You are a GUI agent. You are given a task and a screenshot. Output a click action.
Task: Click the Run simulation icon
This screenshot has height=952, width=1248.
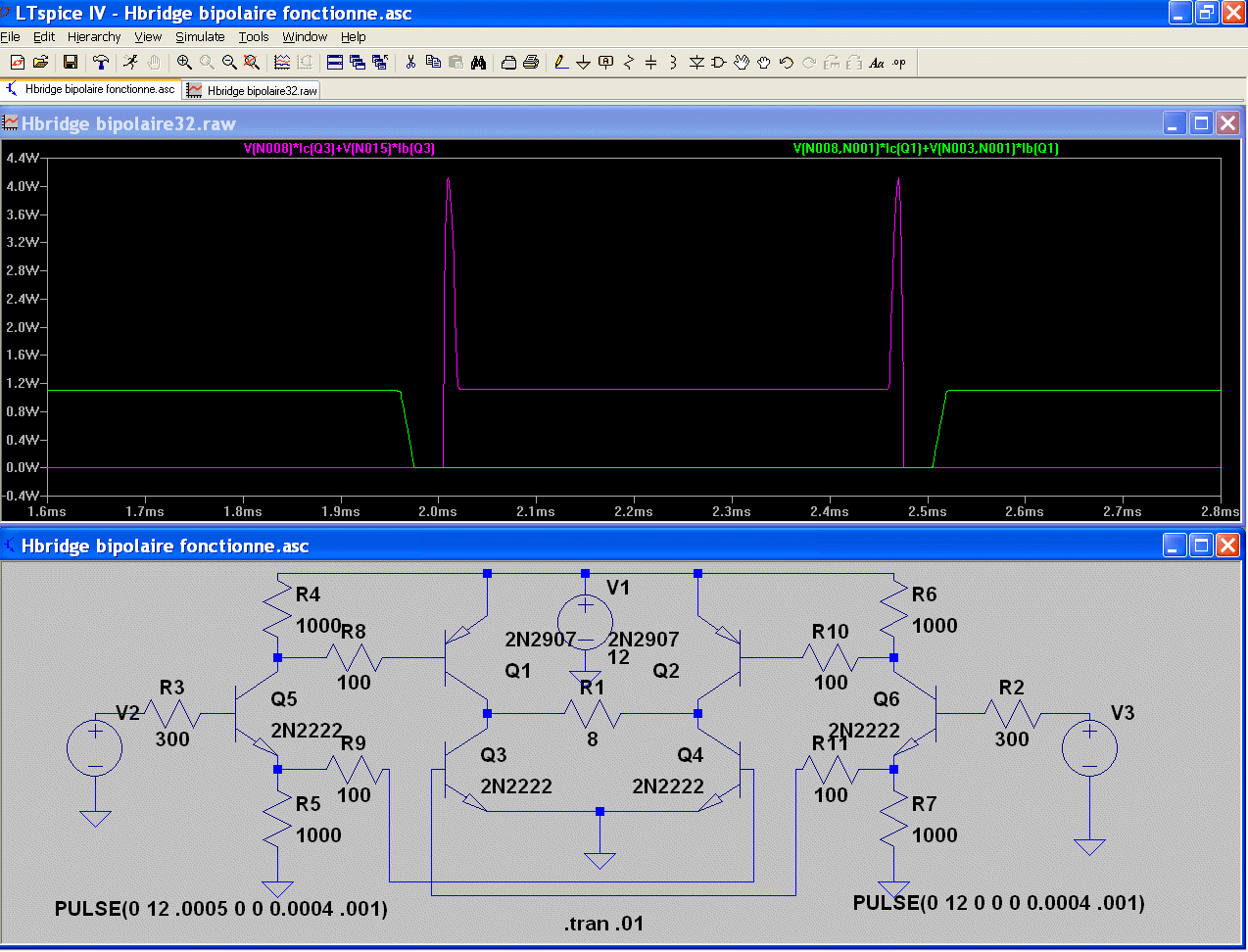click(130, 62)
